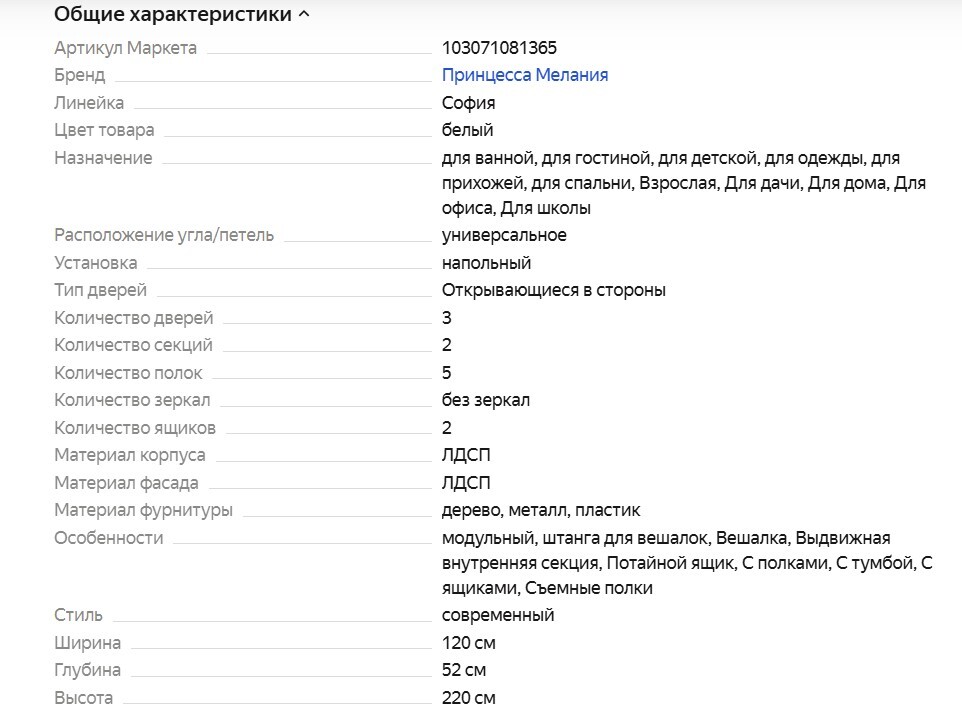Collapse the Общие характеристики section chevron
This screenshot has height=705, width=962.
click(x=304, y=15)
